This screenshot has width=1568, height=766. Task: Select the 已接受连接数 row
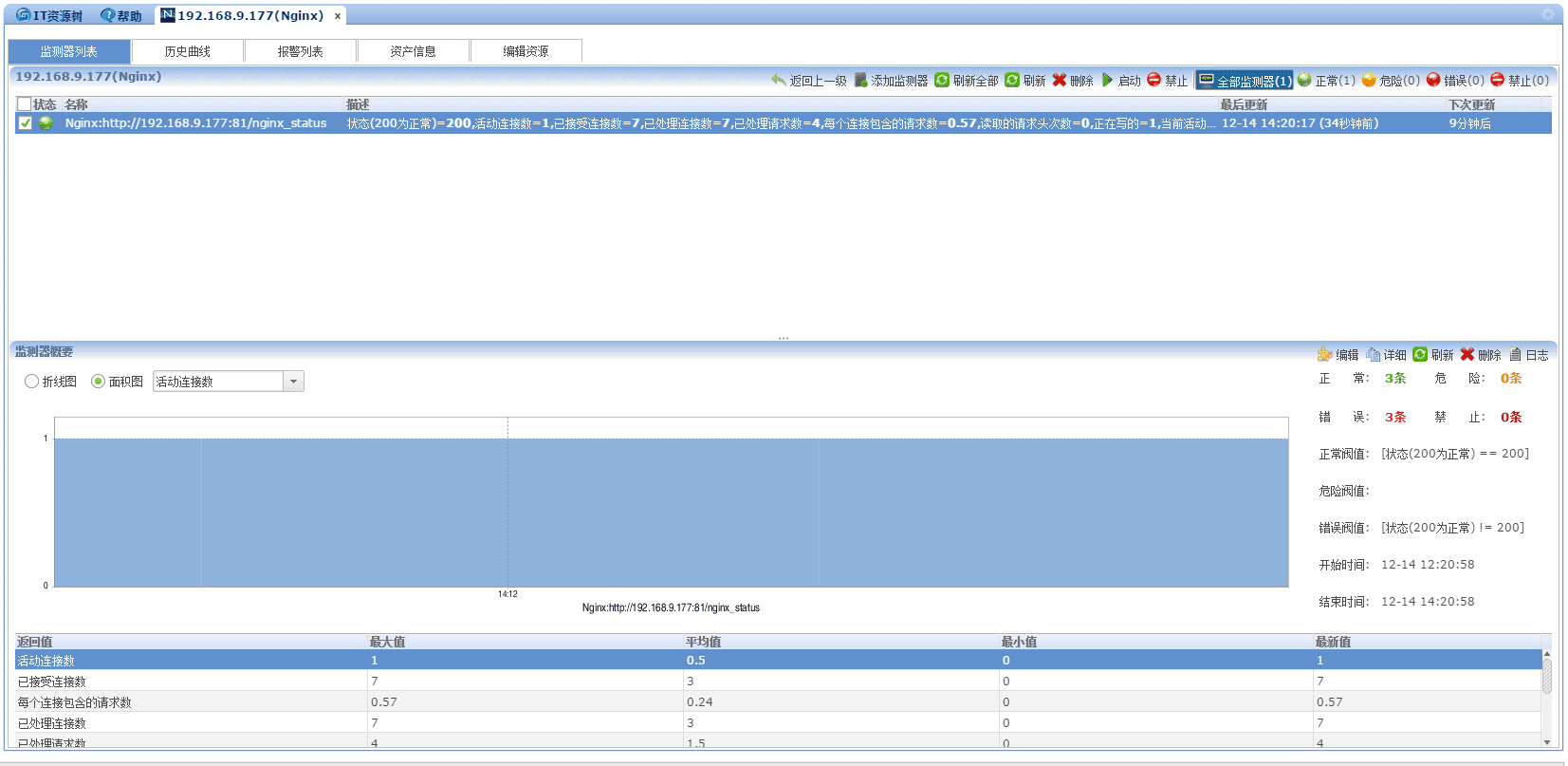point(779,682)
